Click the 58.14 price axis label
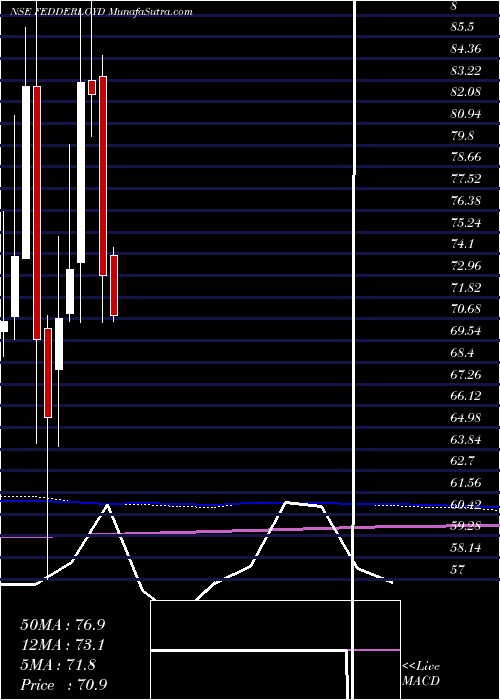 coord(466,548)
